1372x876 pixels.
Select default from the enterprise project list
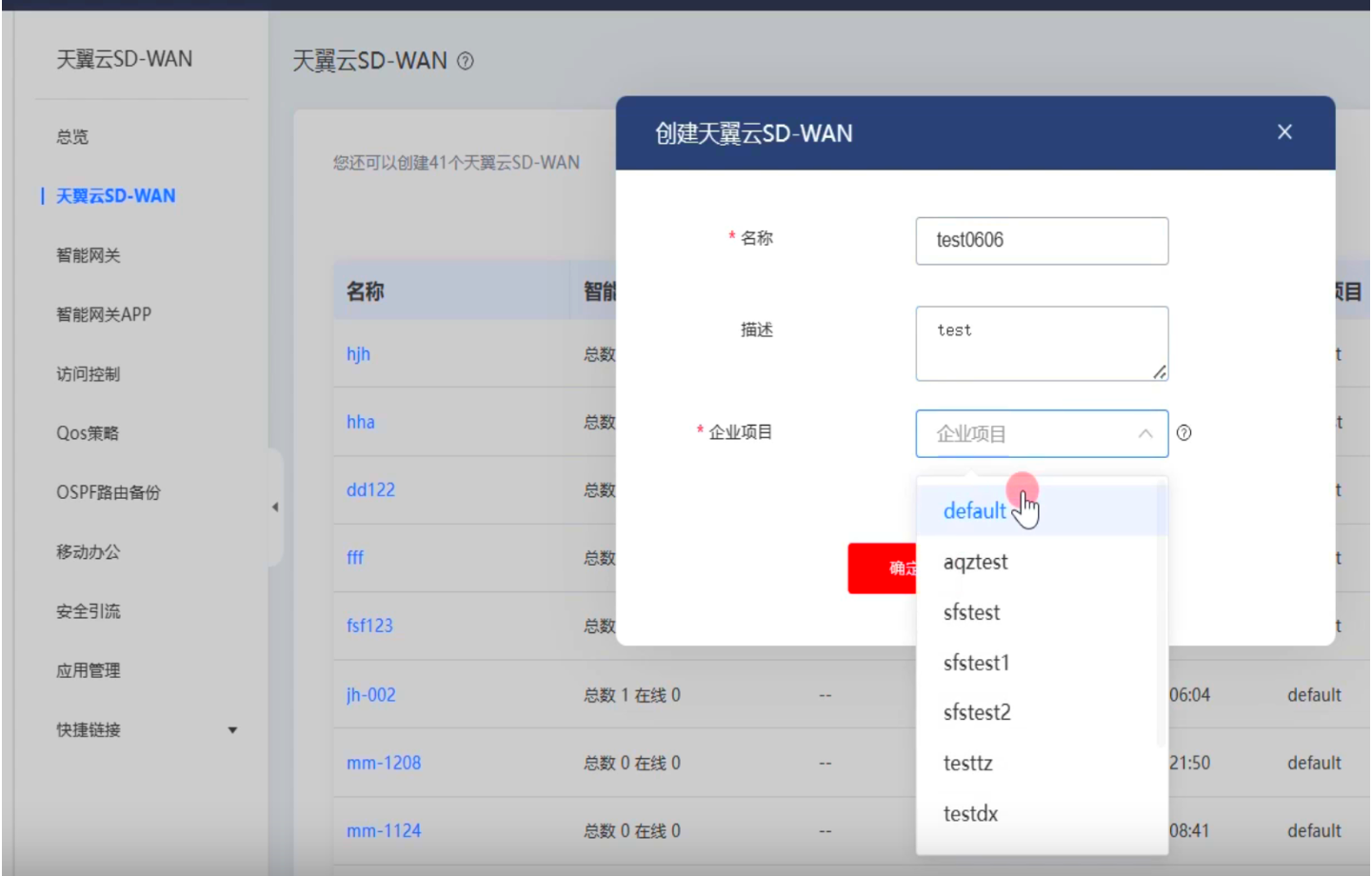tap(974, 510)
